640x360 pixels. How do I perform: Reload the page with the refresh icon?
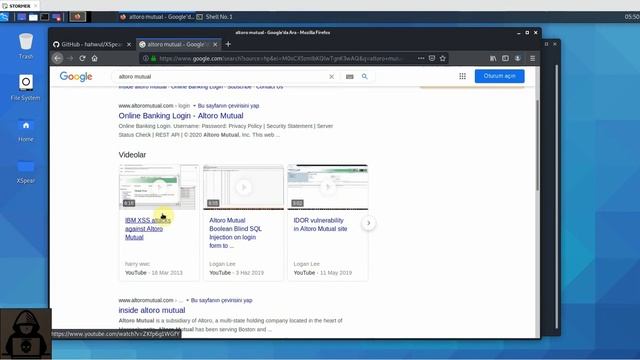[82, 58]
